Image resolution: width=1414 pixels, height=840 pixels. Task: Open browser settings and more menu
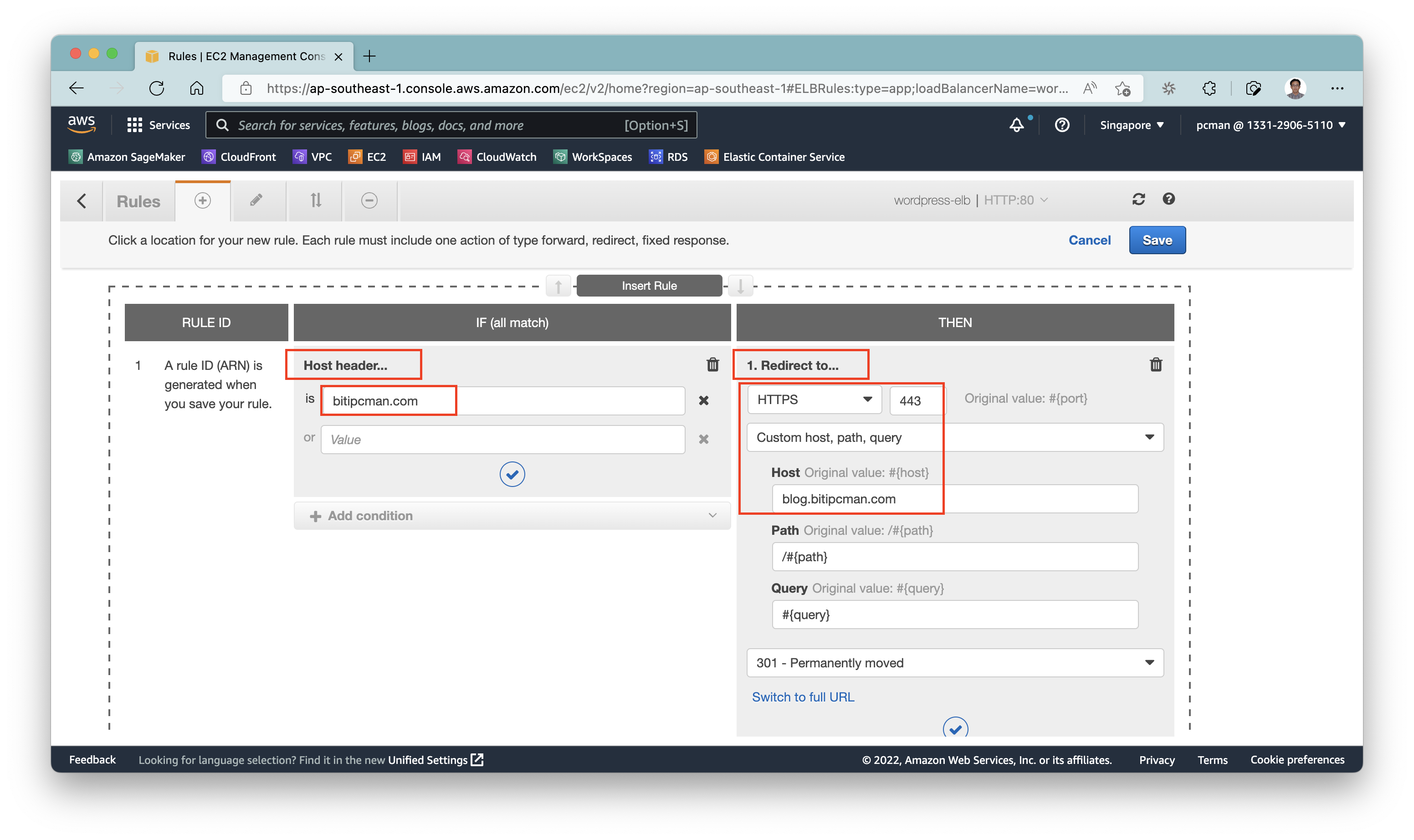(x=1337, y=88)
